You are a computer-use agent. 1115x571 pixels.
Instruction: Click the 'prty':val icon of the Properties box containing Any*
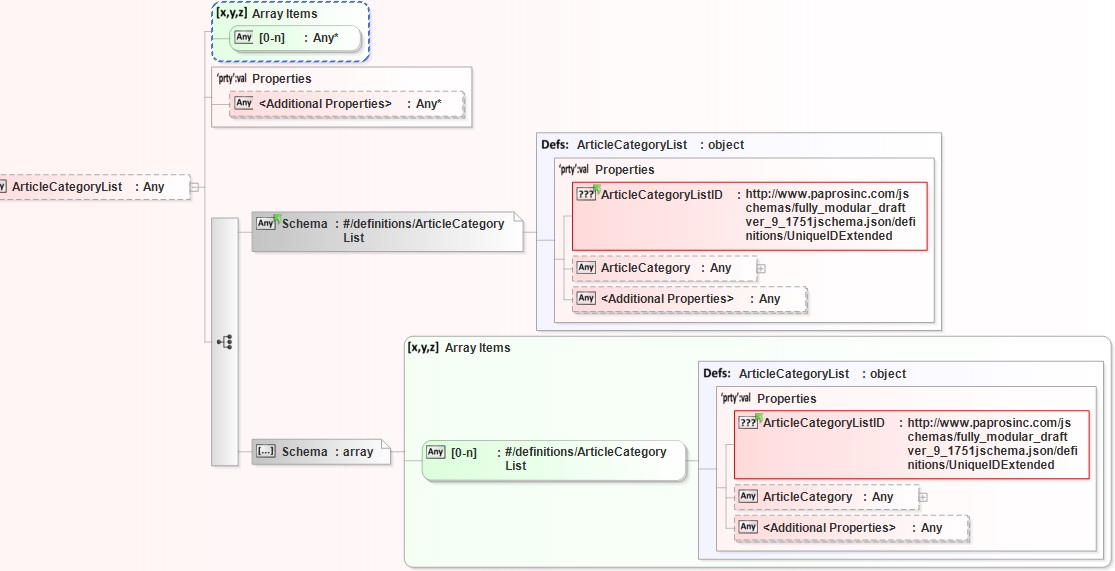click(231, 78)
